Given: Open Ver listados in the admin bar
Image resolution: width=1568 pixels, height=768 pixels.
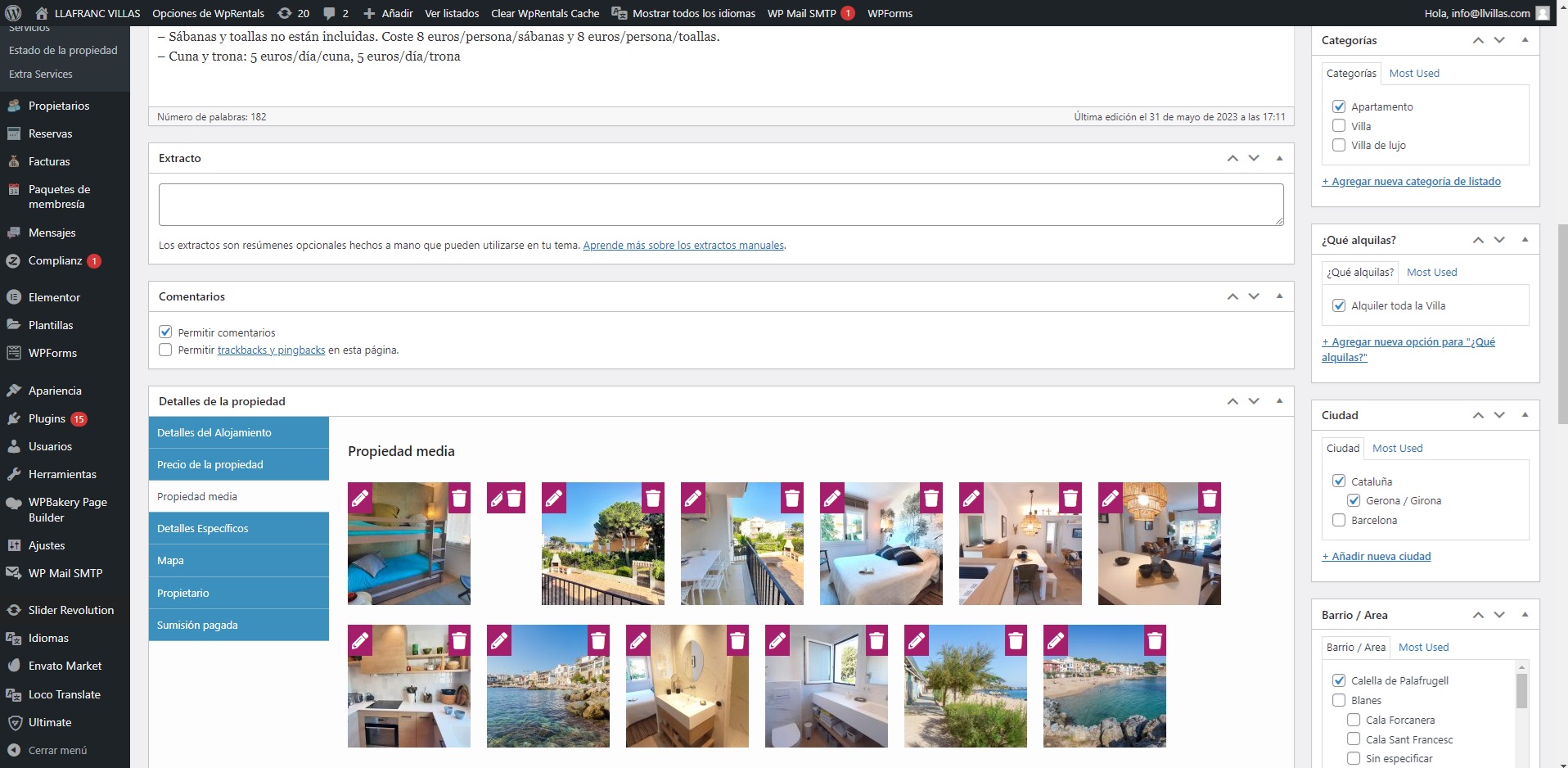Looking at the screenshot, I should pos(452,13).
